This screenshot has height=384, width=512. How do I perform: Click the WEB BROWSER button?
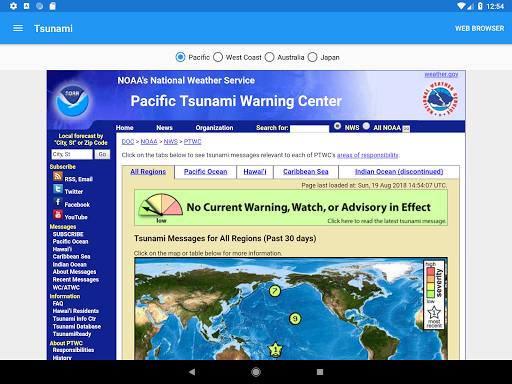(479, 29)
